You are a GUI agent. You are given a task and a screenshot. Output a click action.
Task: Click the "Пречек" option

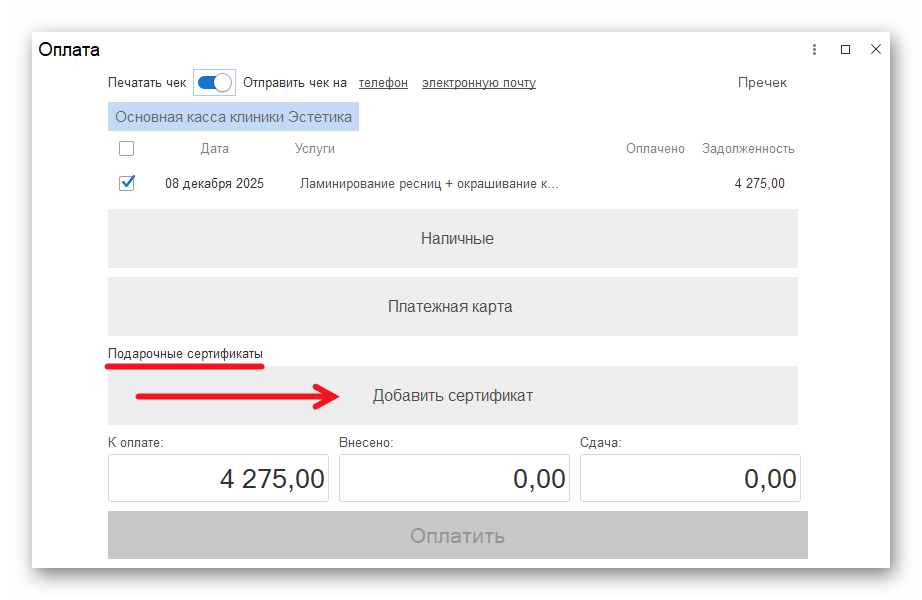tap(763, 82)
